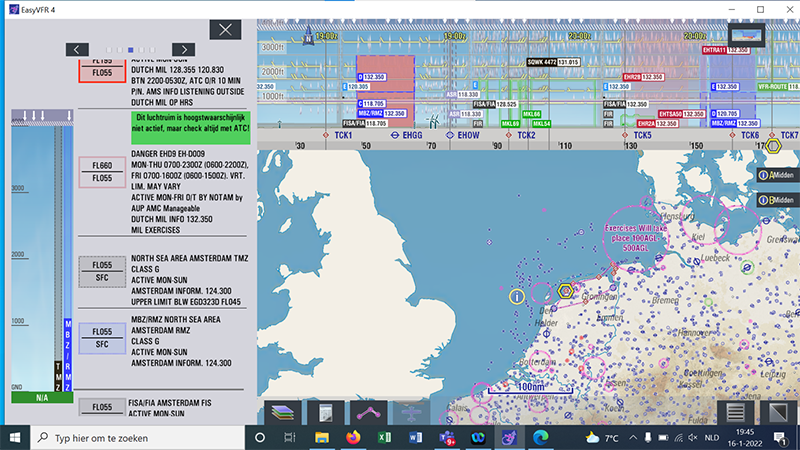Click the diagonal contrast icon at bottom right
The width and height of the screenshot is (800, 450).
coord(775,411)
